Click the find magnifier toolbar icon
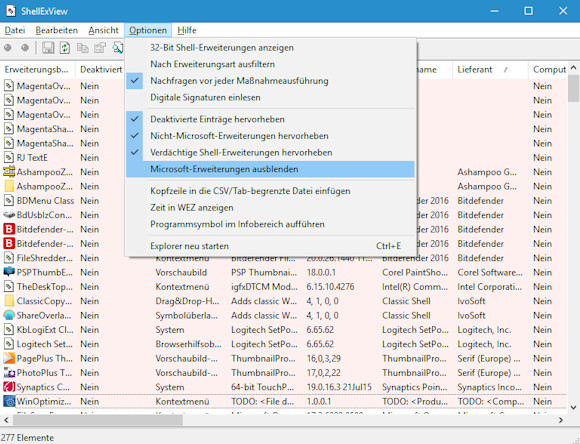 tap(118, 48)
